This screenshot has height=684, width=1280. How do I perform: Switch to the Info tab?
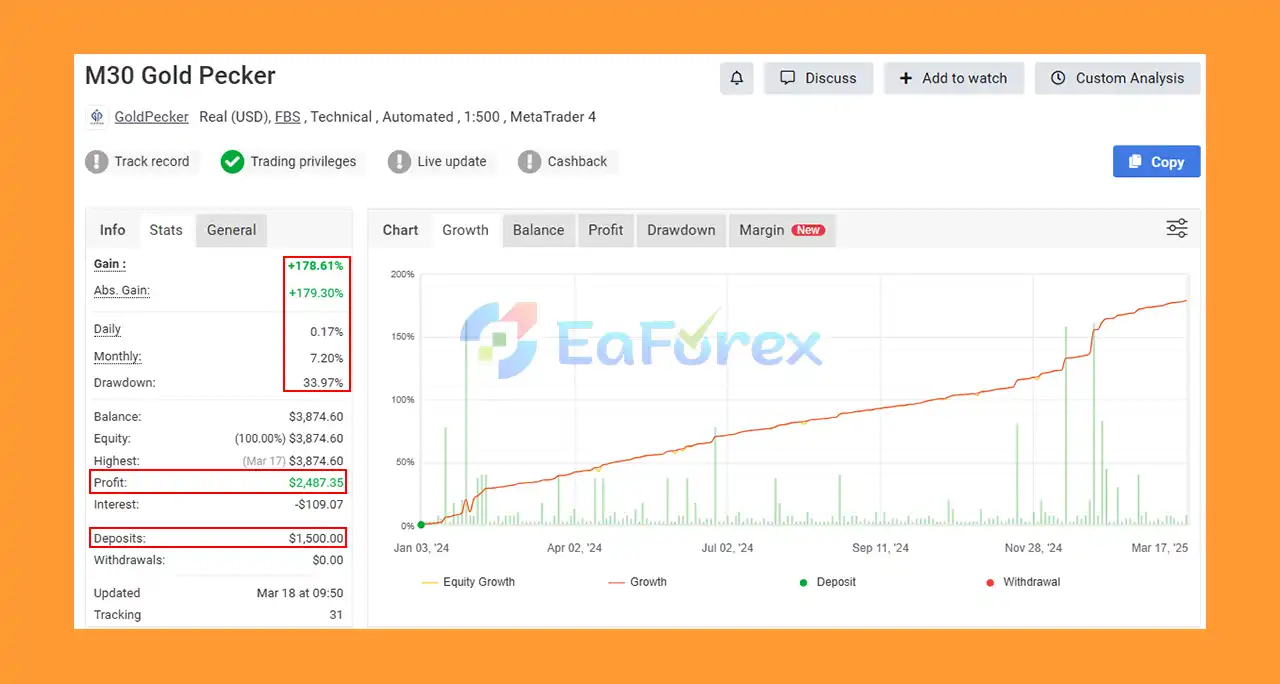pyautogui.click(x=113, y=230)
